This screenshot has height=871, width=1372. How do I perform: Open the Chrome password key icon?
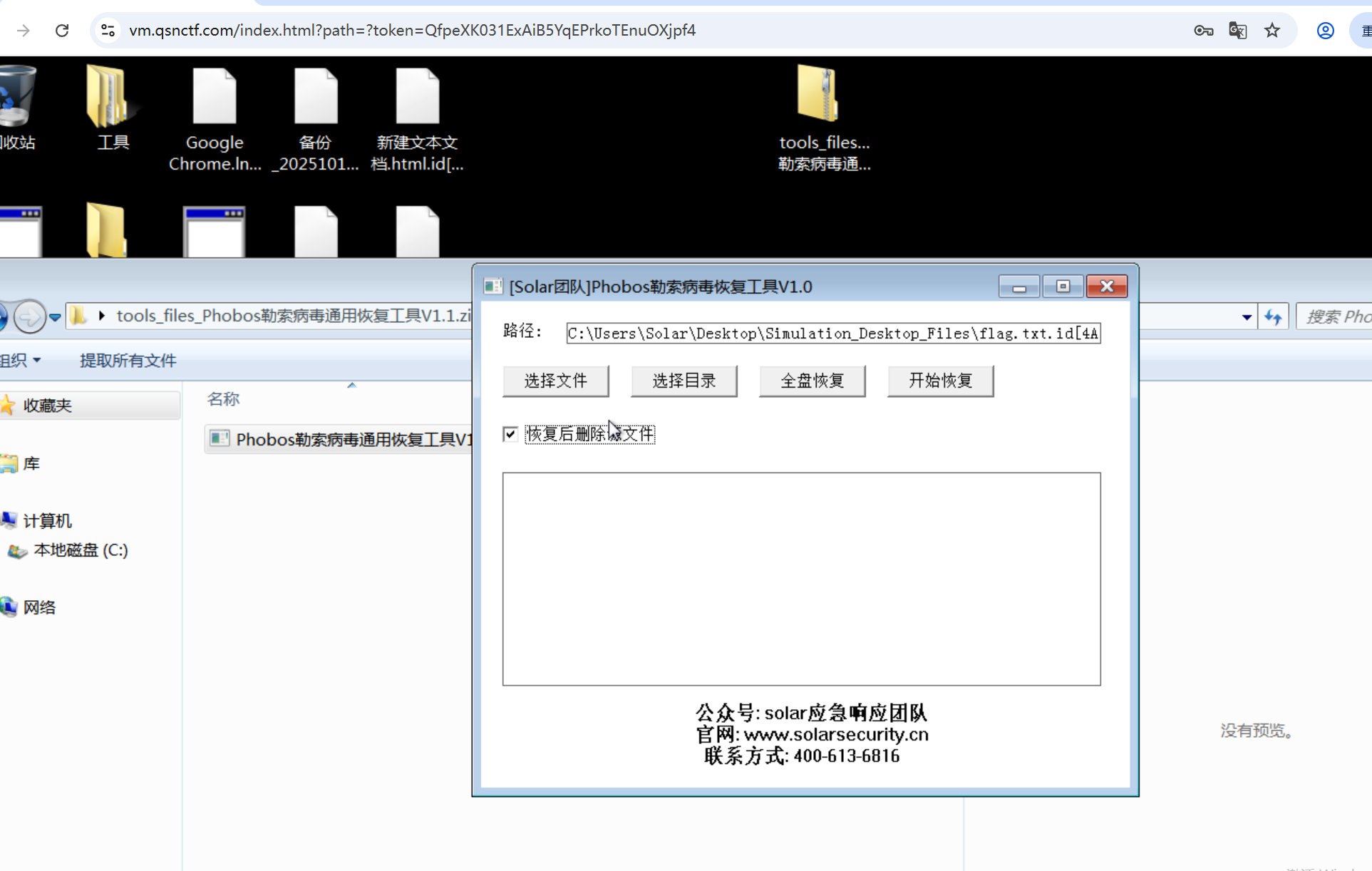tap(1203, 31)
